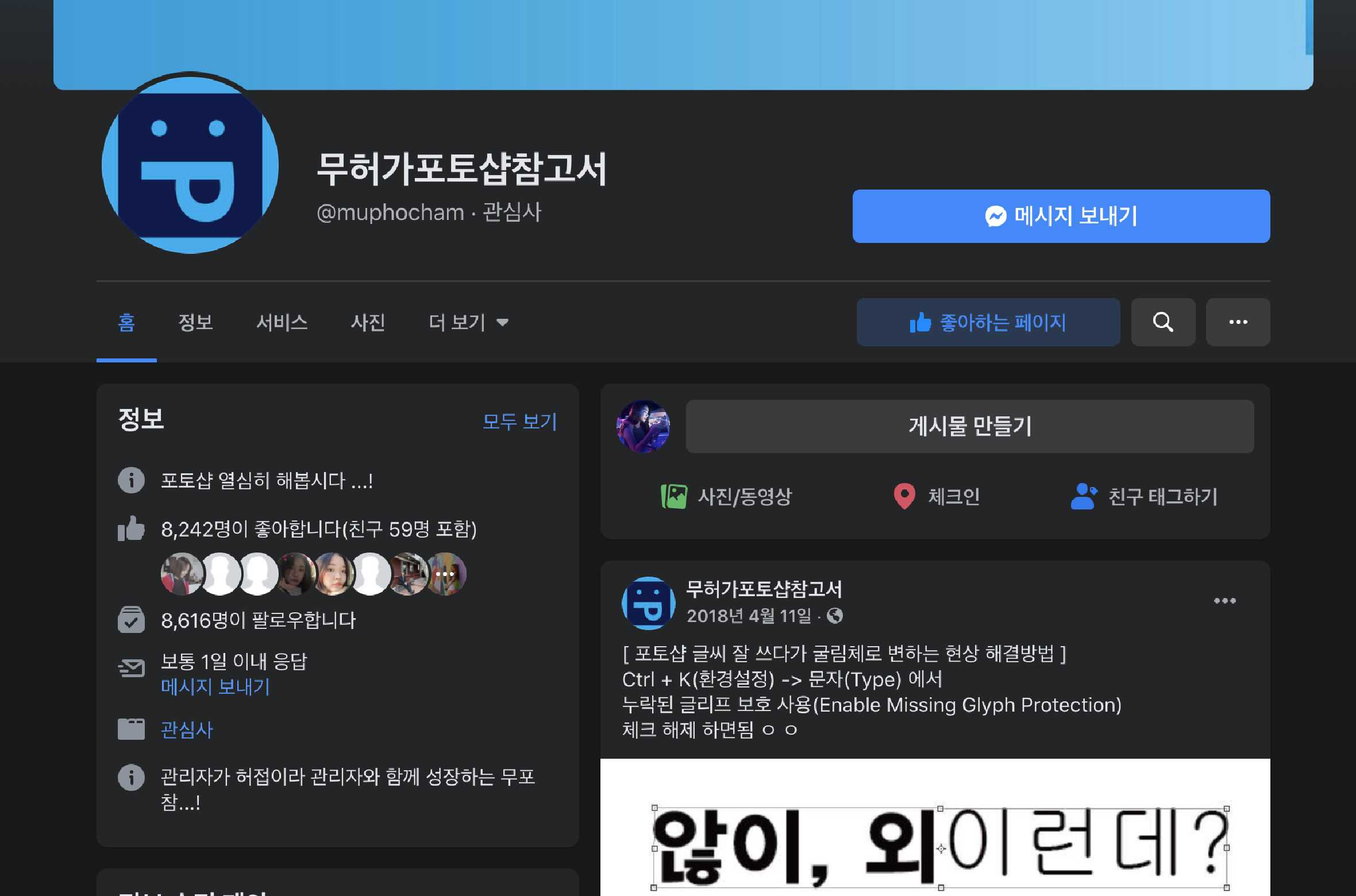This screenshot has width=1356, height=896.
Task: Switch to the 정보 tab
Action: tap(195, 322)
